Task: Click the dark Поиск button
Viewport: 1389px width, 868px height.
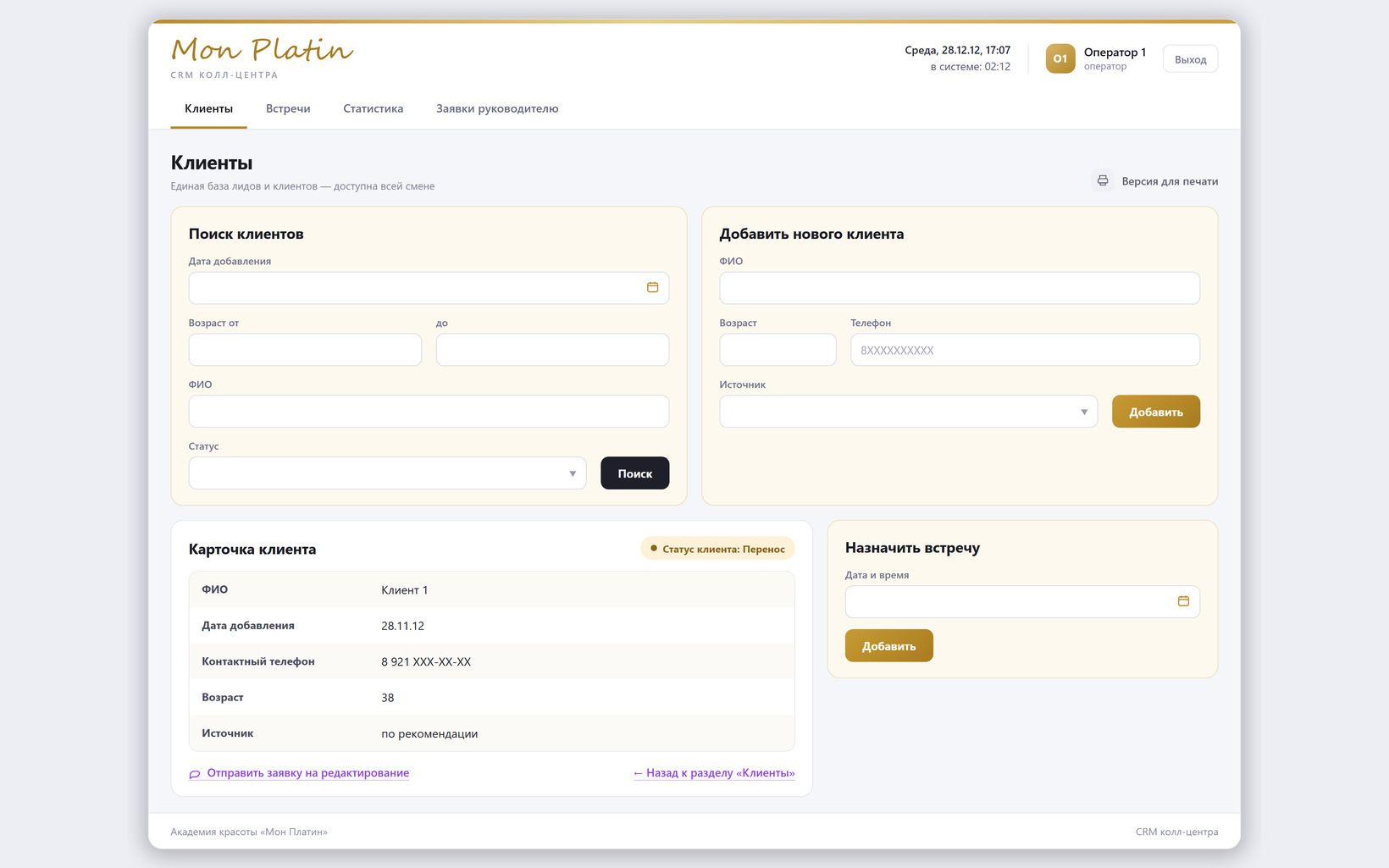Action: pyautogui.click(x=634, y=473)
